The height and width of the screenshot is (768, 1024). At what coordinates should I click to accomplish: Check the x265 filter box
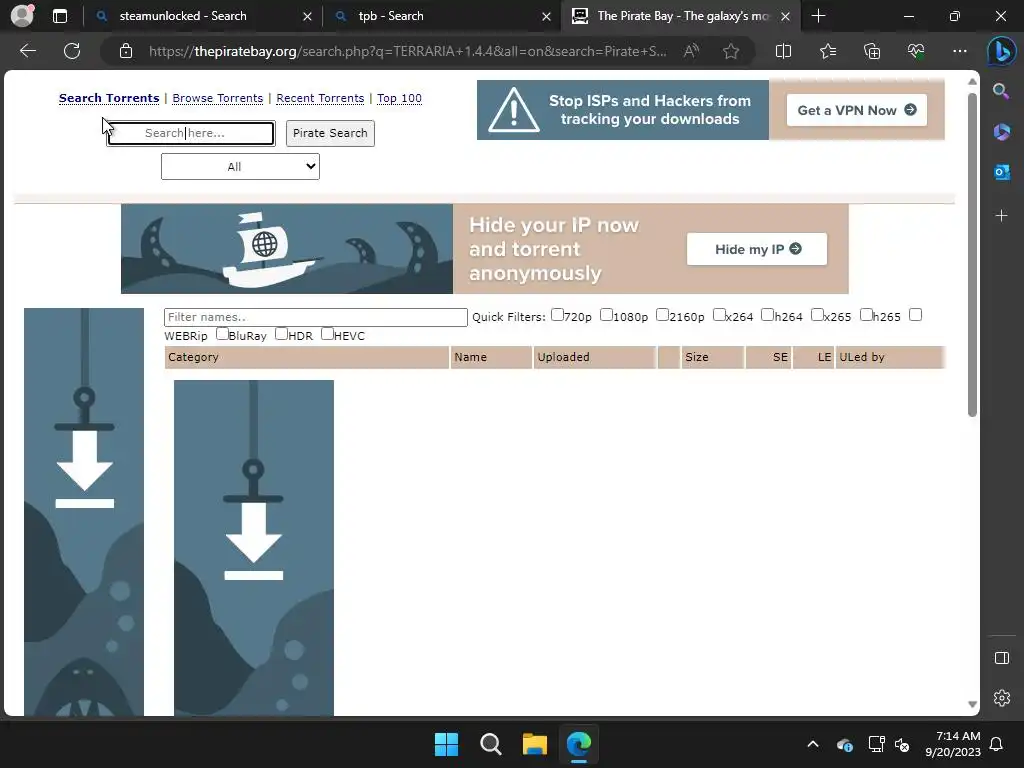pos(817,315)
